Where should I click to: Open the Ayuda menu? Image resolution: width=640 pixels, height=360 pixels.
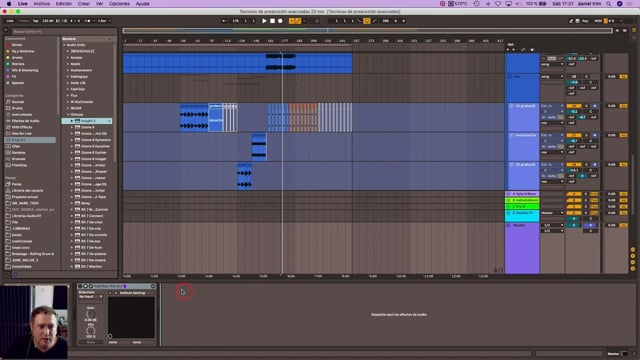pos(142,4)
